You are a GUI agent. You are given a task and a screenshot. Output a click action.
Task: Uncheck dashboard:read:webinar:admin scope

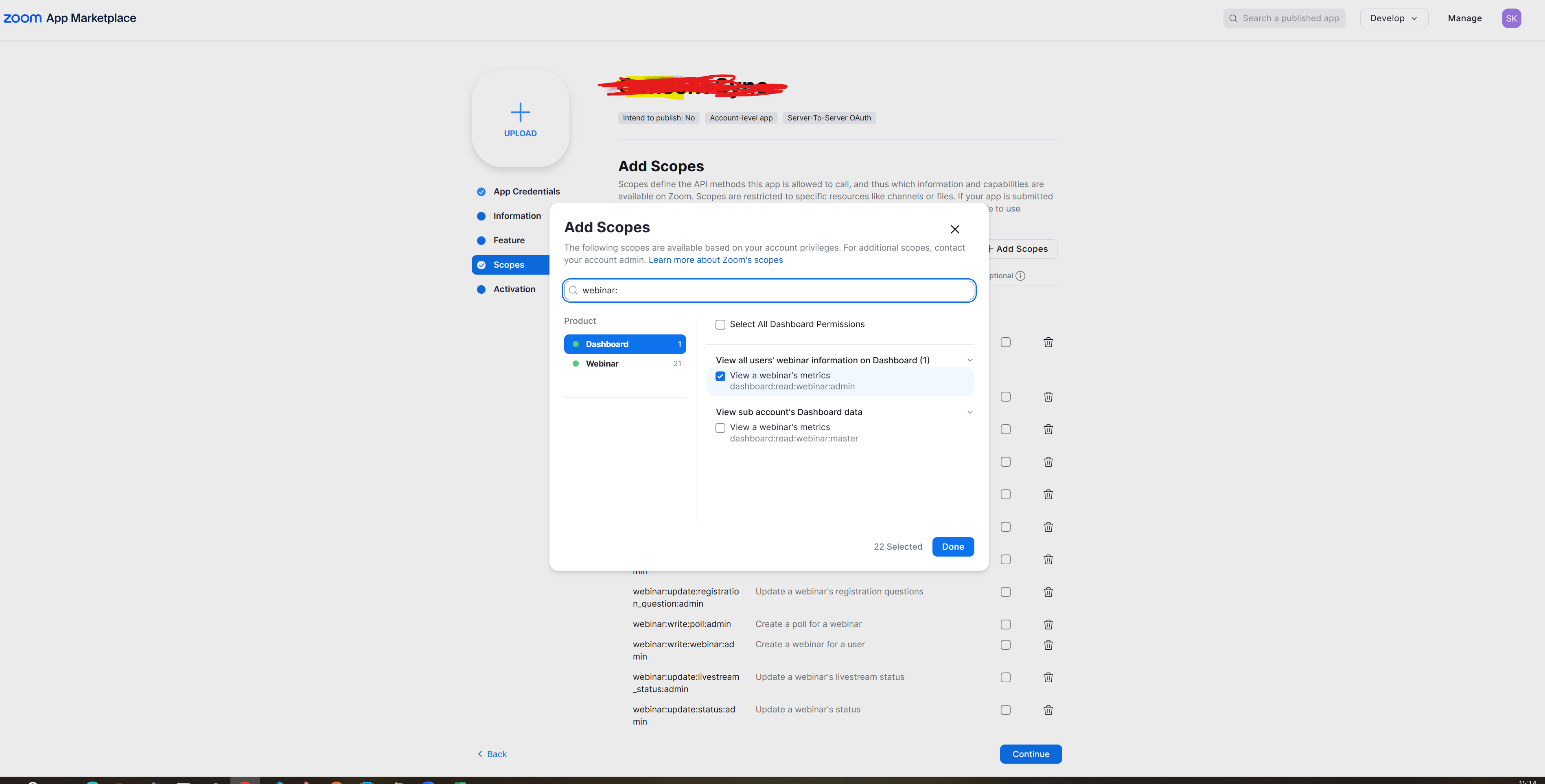tap(720, 376)
